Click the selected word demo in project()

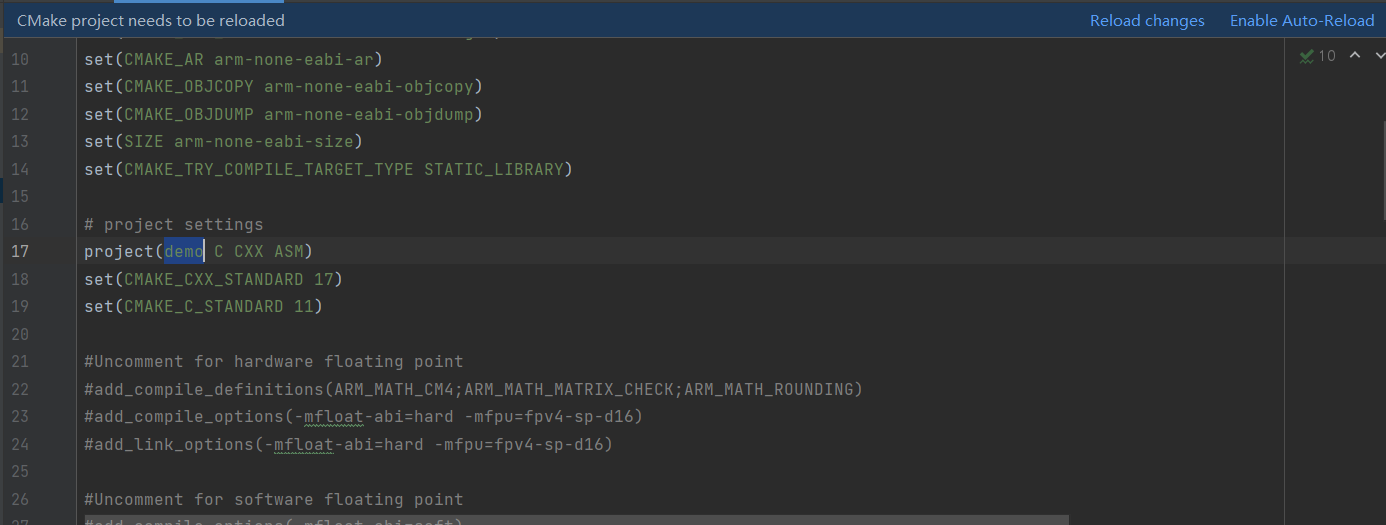pos(184,251)
